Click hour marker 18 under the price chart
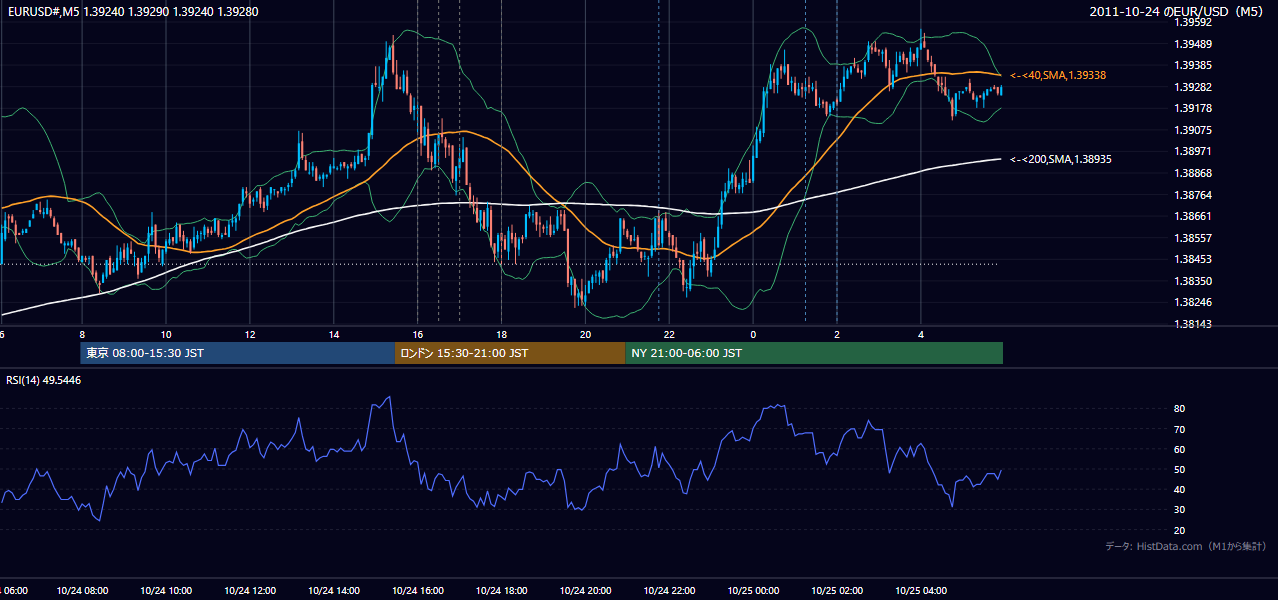 pos(502,334)
